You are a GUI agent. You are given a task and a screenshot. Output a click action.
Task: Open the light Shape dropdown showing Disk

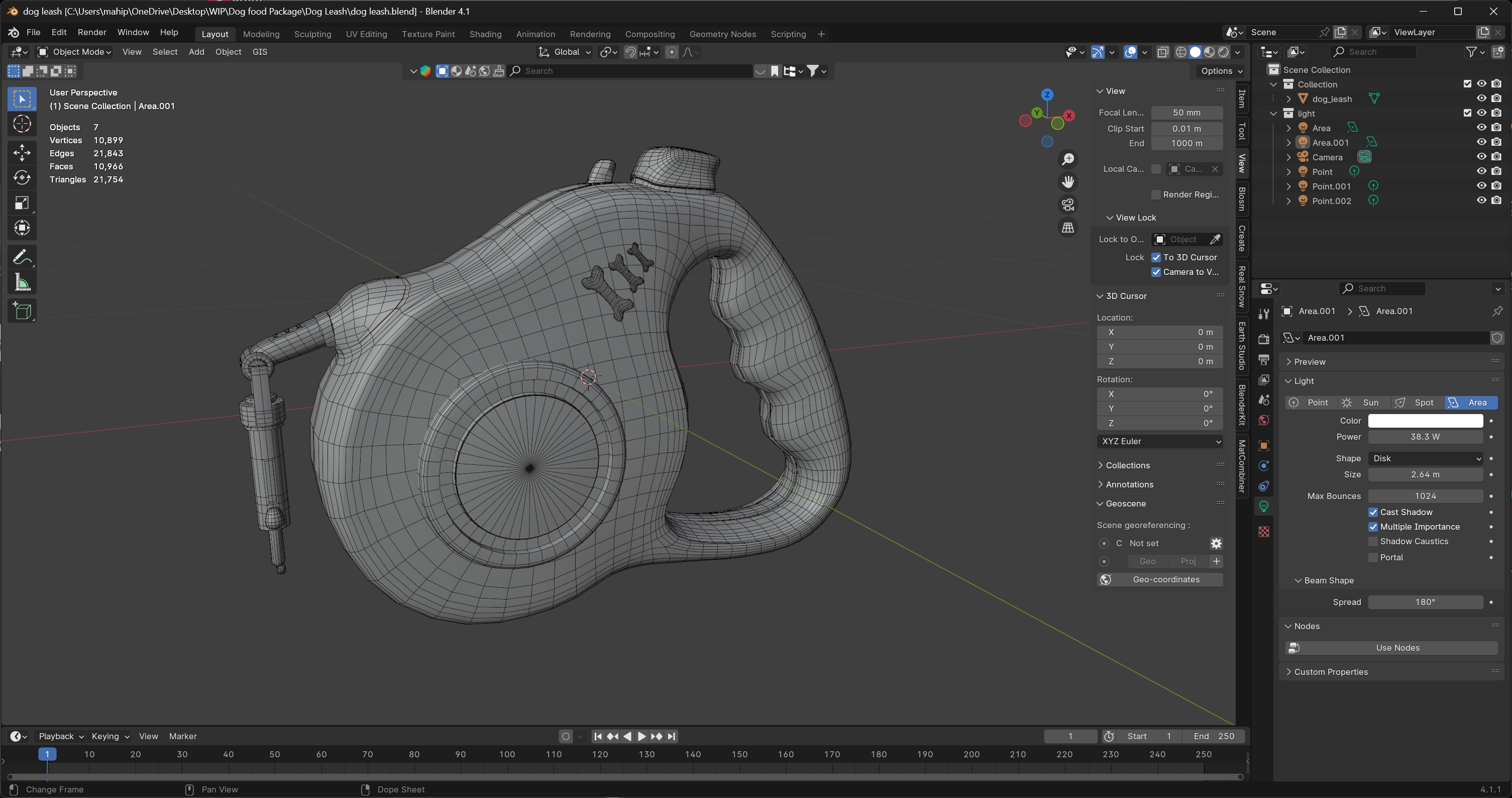(x=1425, y=458)
